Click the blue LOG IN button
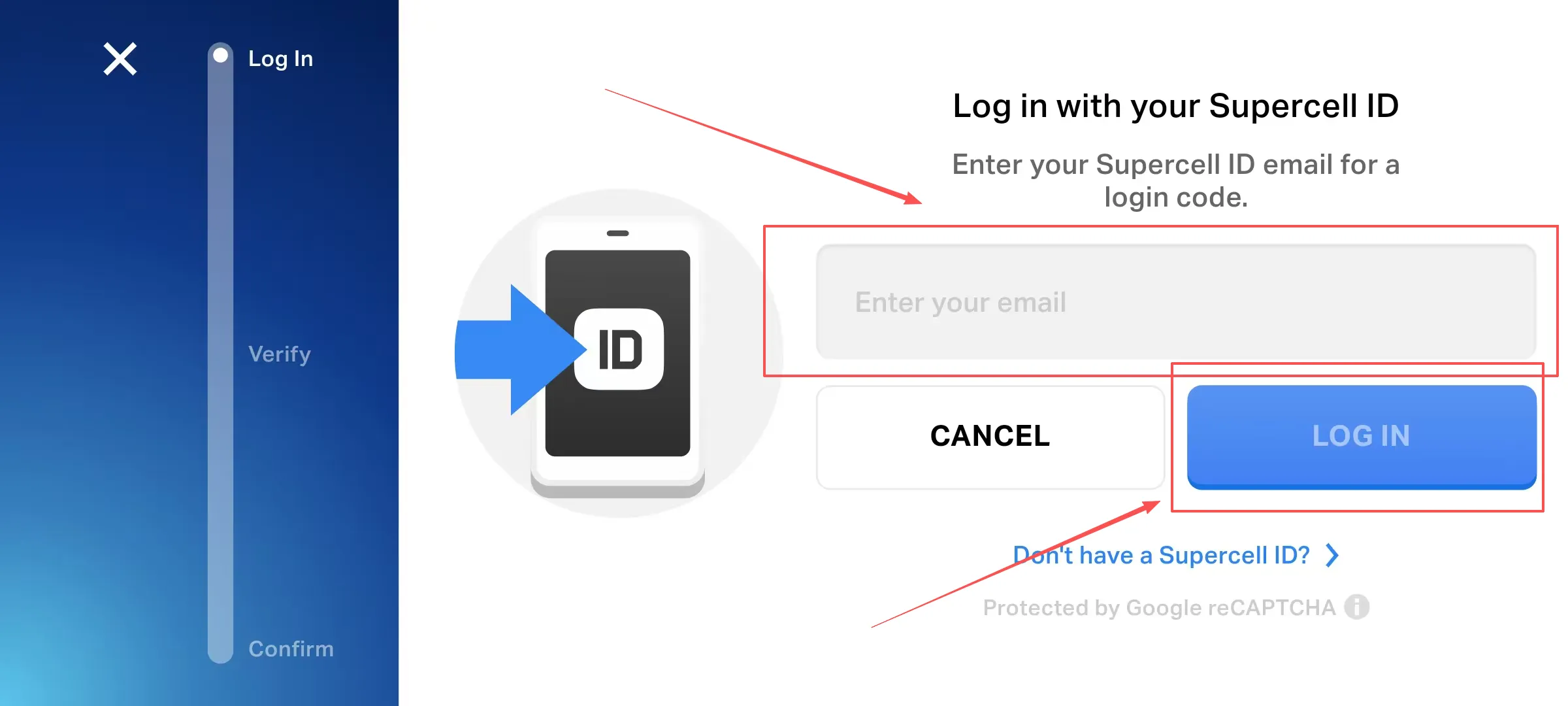Image resolution: width=1568 pixels, height=706 pixels. coord(1362,437)
